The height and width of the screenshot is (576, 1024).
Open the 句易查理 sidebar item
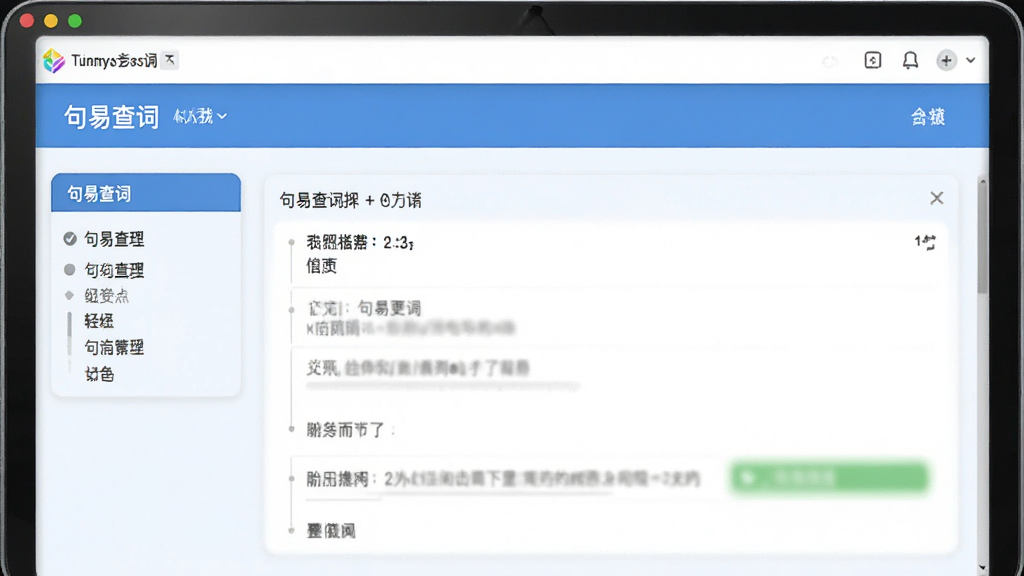114,239
